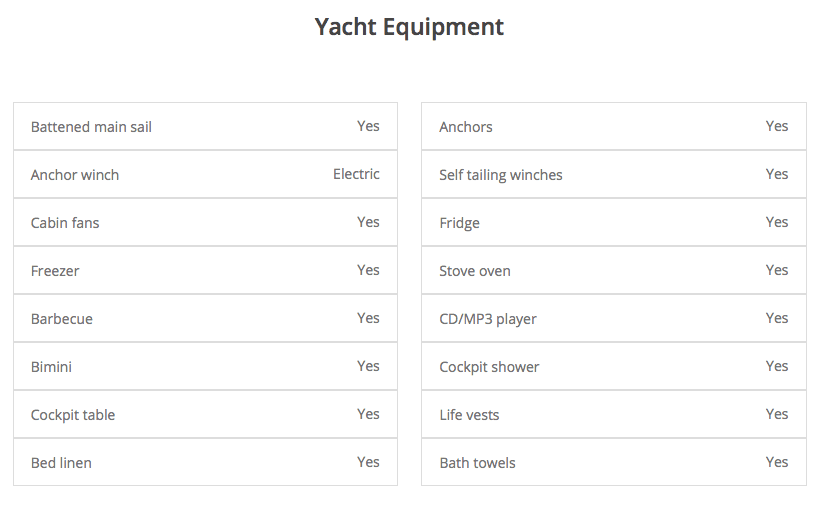The image size is (822, 507).
Task: Click the Self tailing winches label
Action: pos(501,175)
